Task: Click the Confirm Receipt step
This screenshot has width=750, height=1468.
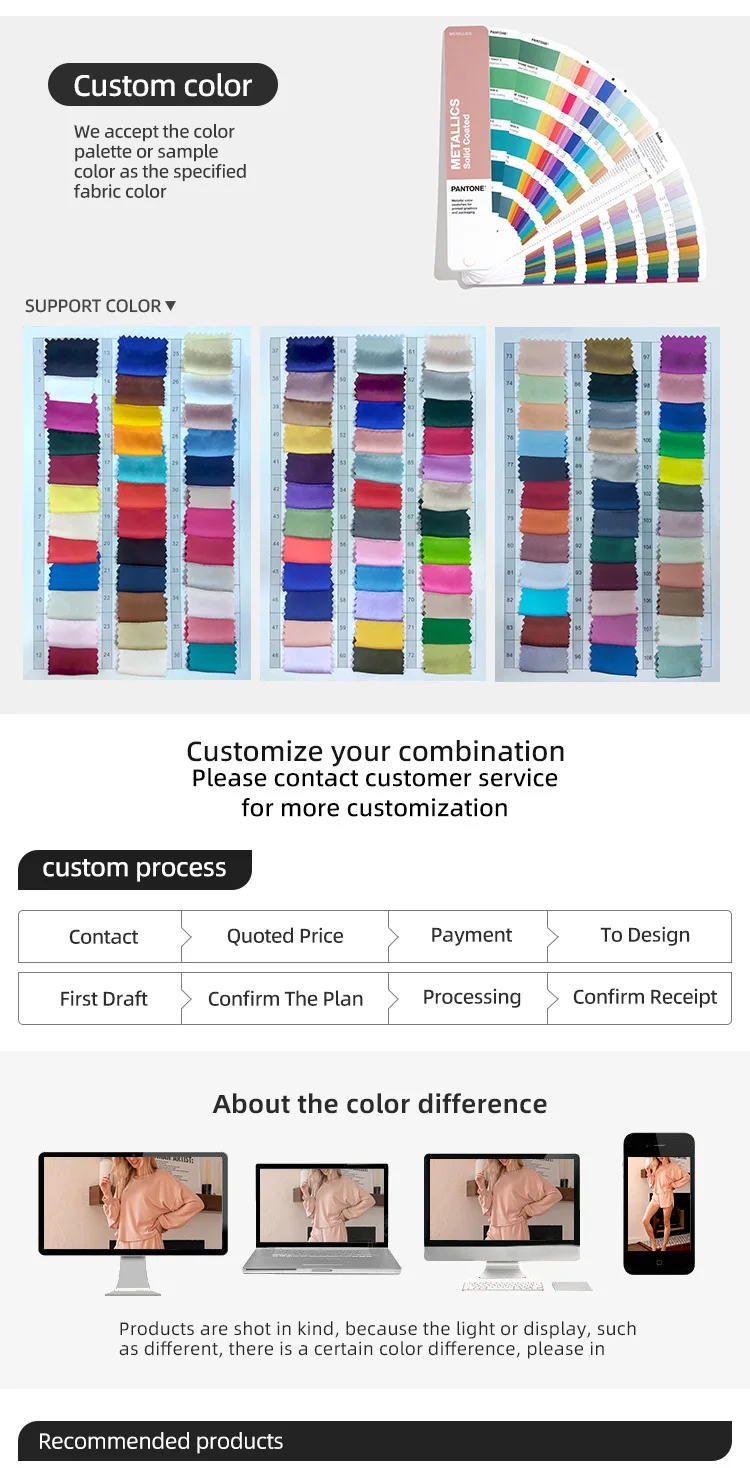Action: coord(645,998)
